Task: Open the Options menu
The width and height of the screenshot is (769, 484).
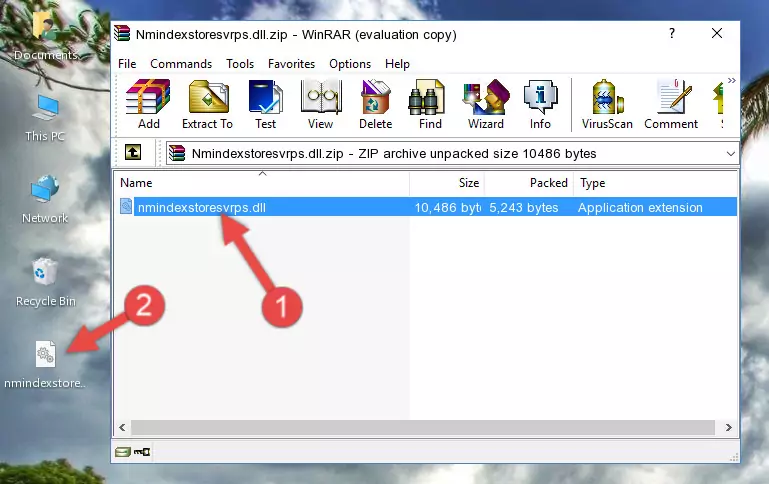Action: 350,64
